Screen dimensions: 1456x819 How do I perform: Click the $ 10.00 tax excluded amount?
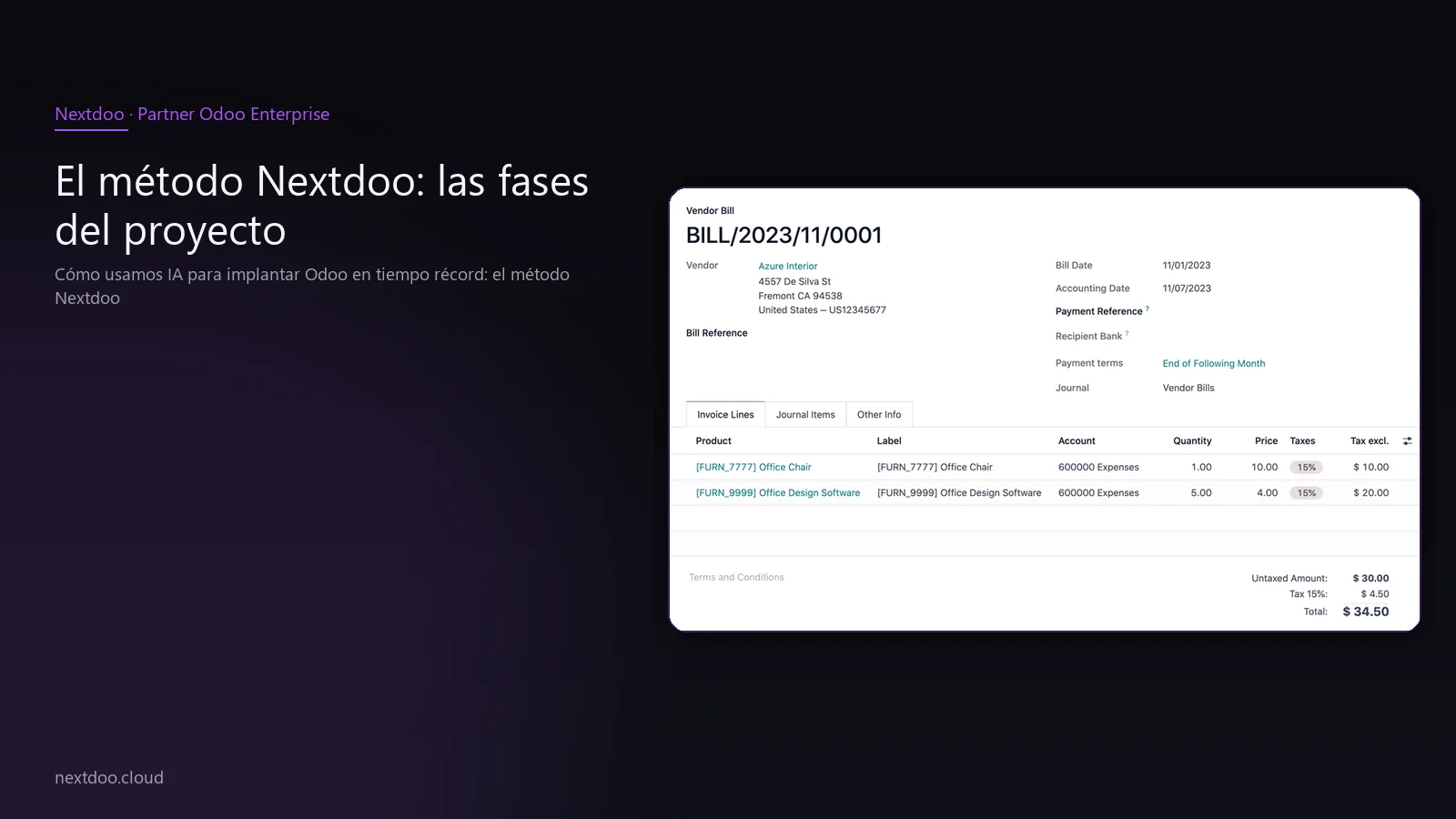pos(1371,468)
